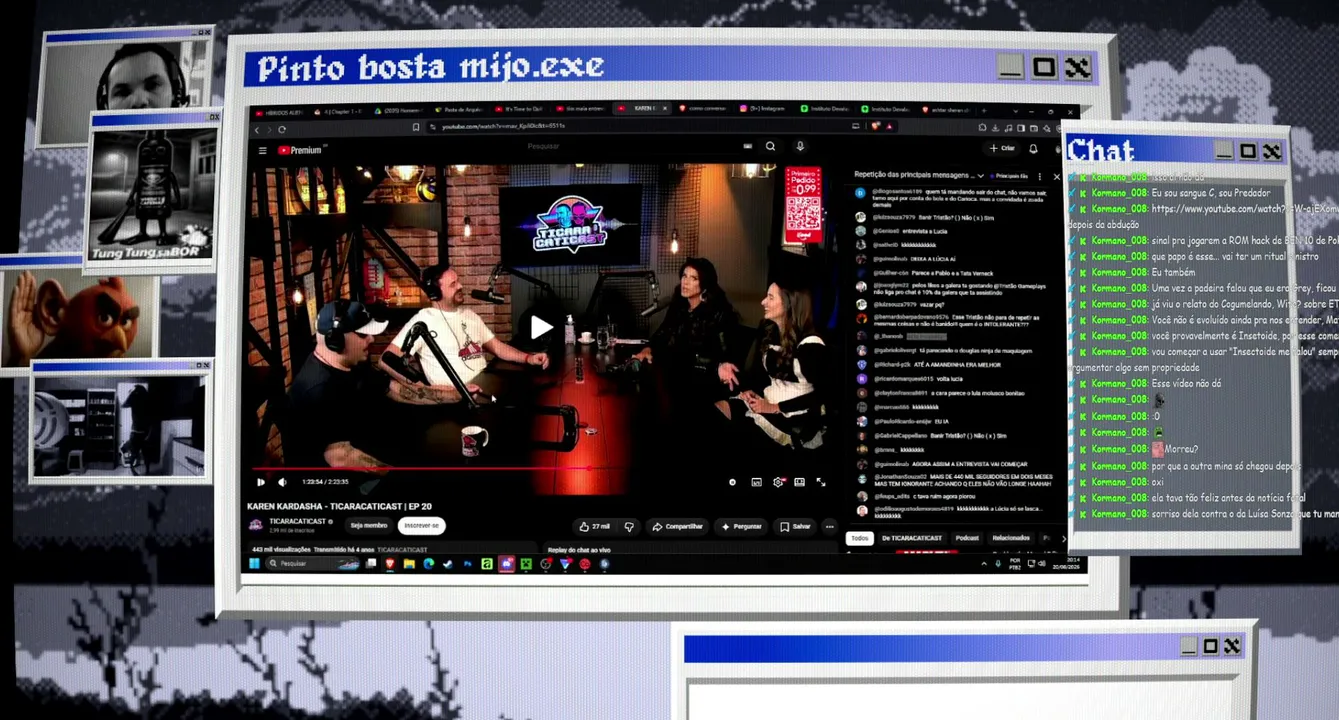The width and height of the screenshot is (1339, 720).
Task: Open more actions ellipsis below the video
Action: click(829, 526)
